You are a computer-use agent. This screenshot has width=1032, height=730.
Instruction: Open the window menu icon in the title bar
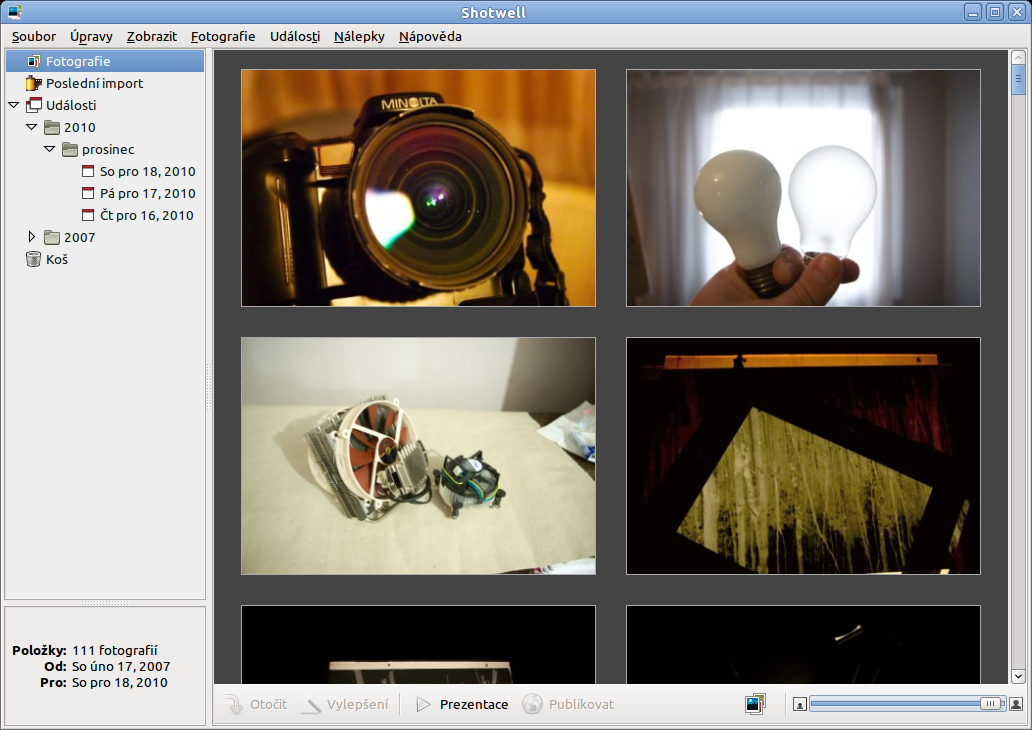[x=14, y=12]
